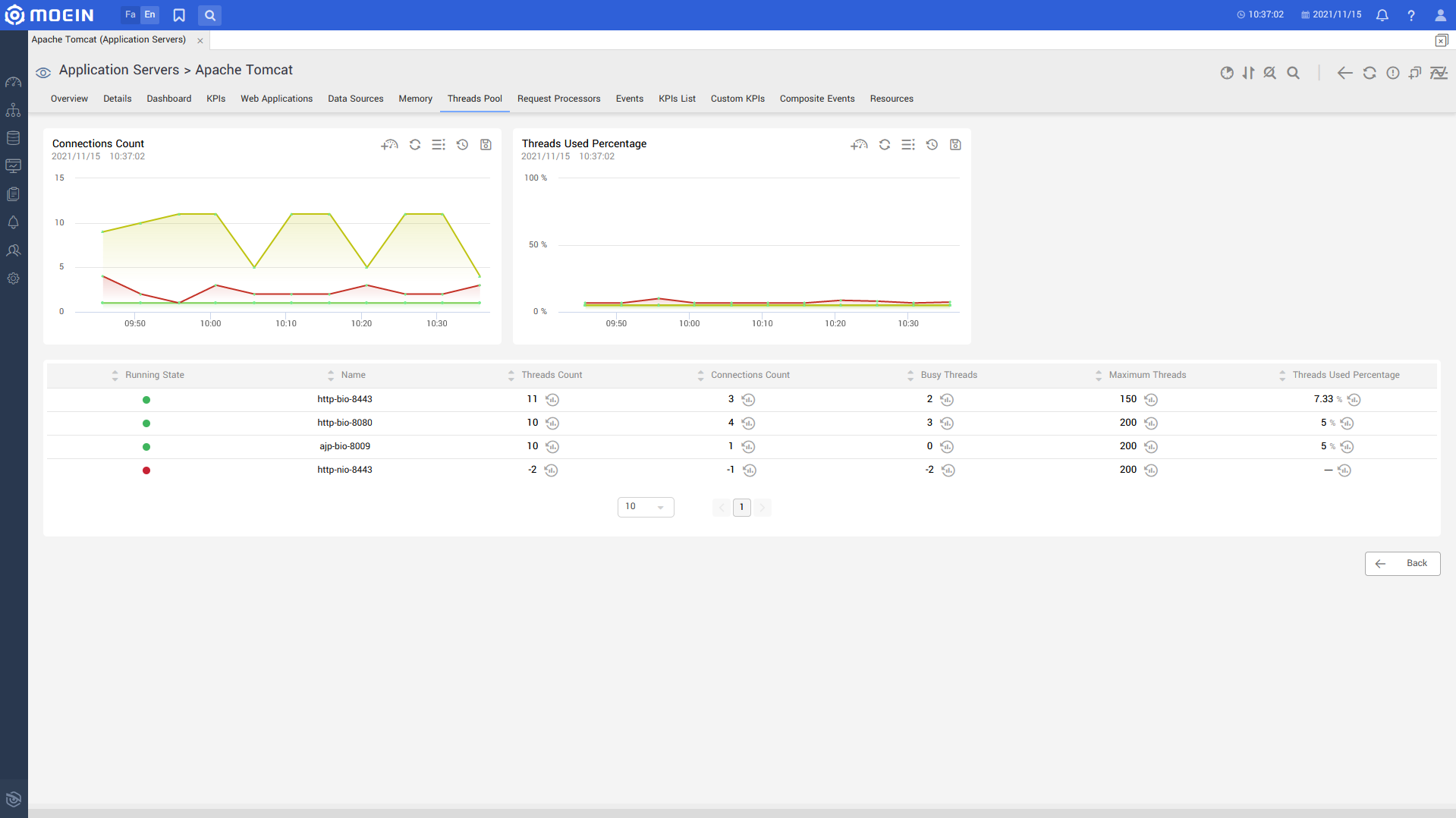Click the http-nio-8443 row name

(345, 470)
